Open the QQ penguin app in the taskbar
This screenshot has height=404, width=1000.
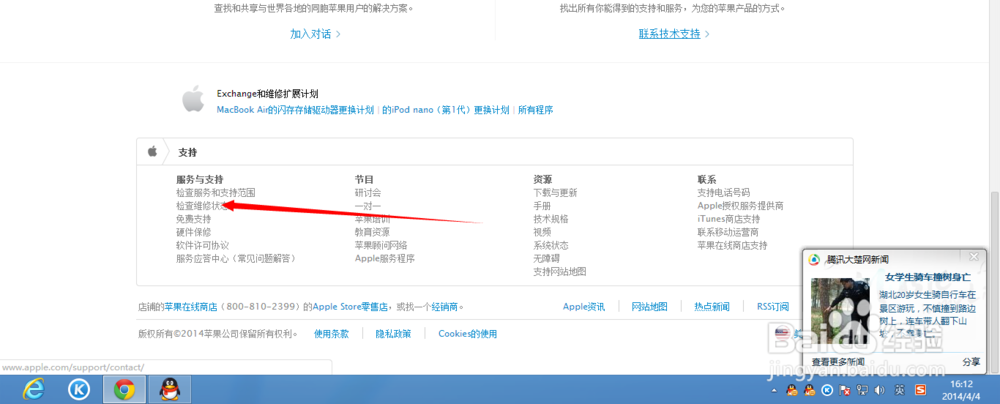click(168, 389)
